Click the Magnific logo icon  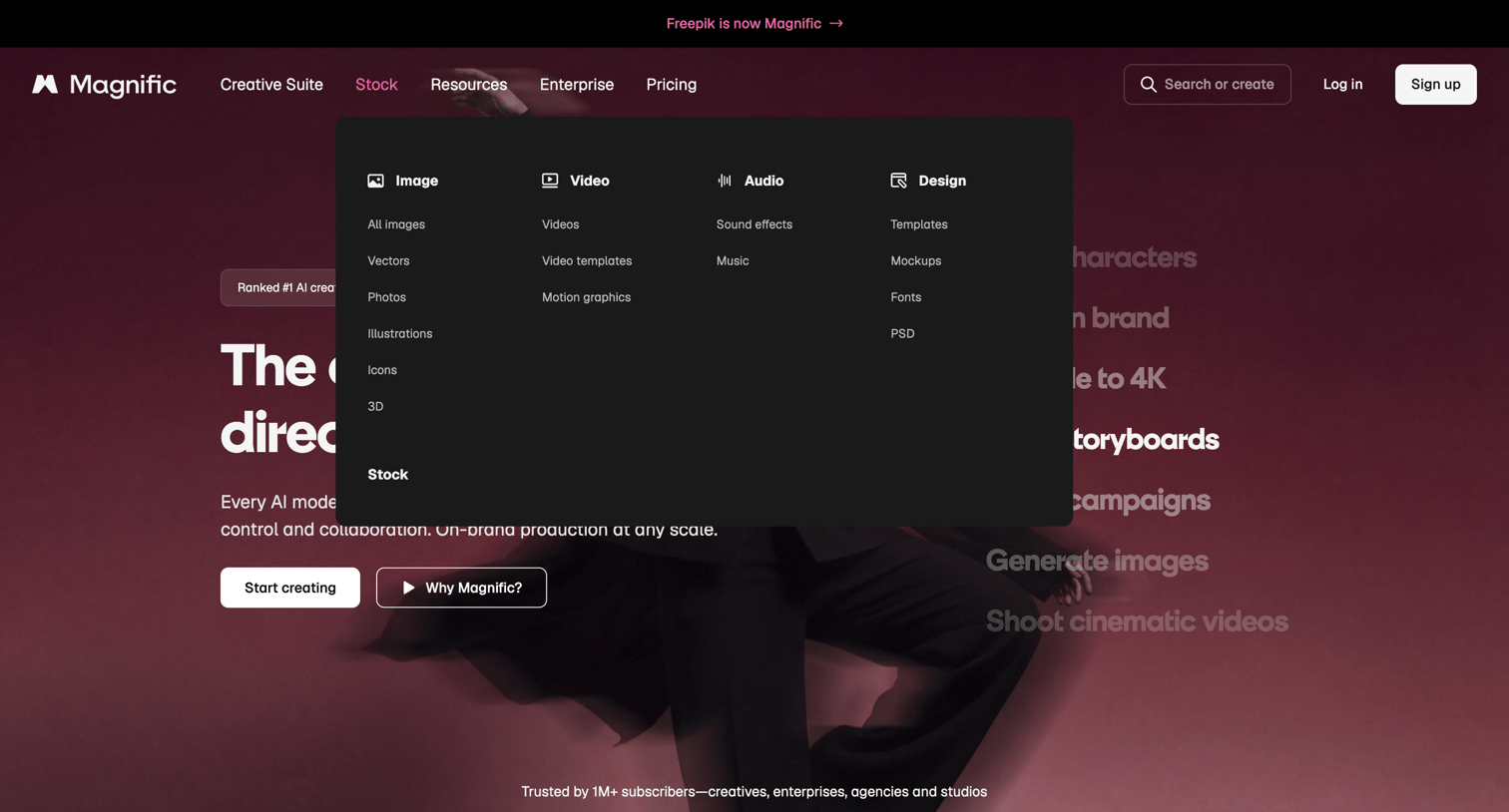click(45, 85)
